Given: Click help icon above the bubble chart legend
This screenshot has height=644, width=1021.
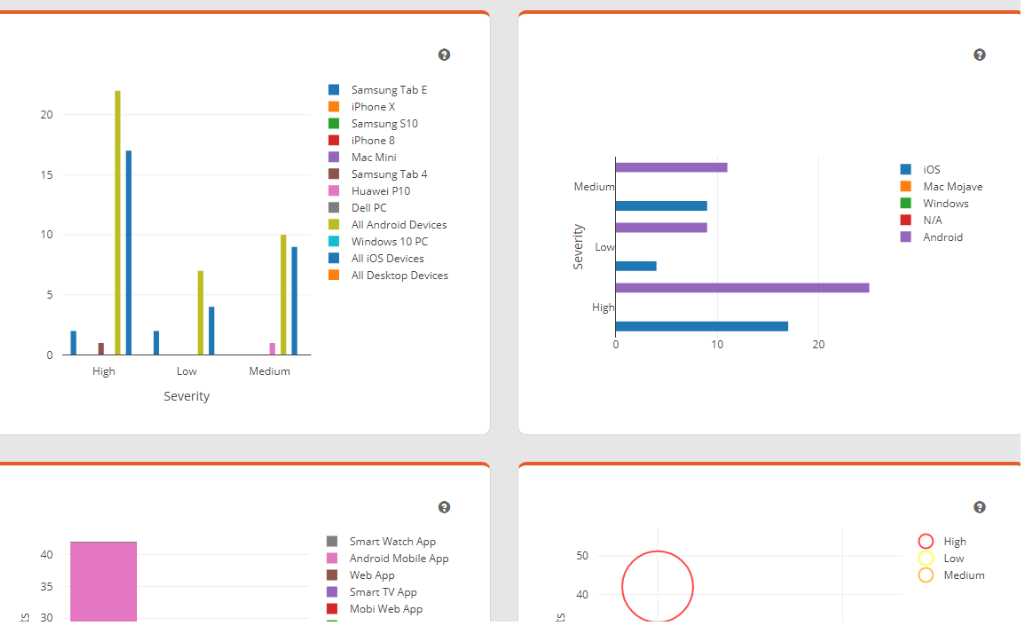Looking at the screenshot, I should click(x=979, y=507).
